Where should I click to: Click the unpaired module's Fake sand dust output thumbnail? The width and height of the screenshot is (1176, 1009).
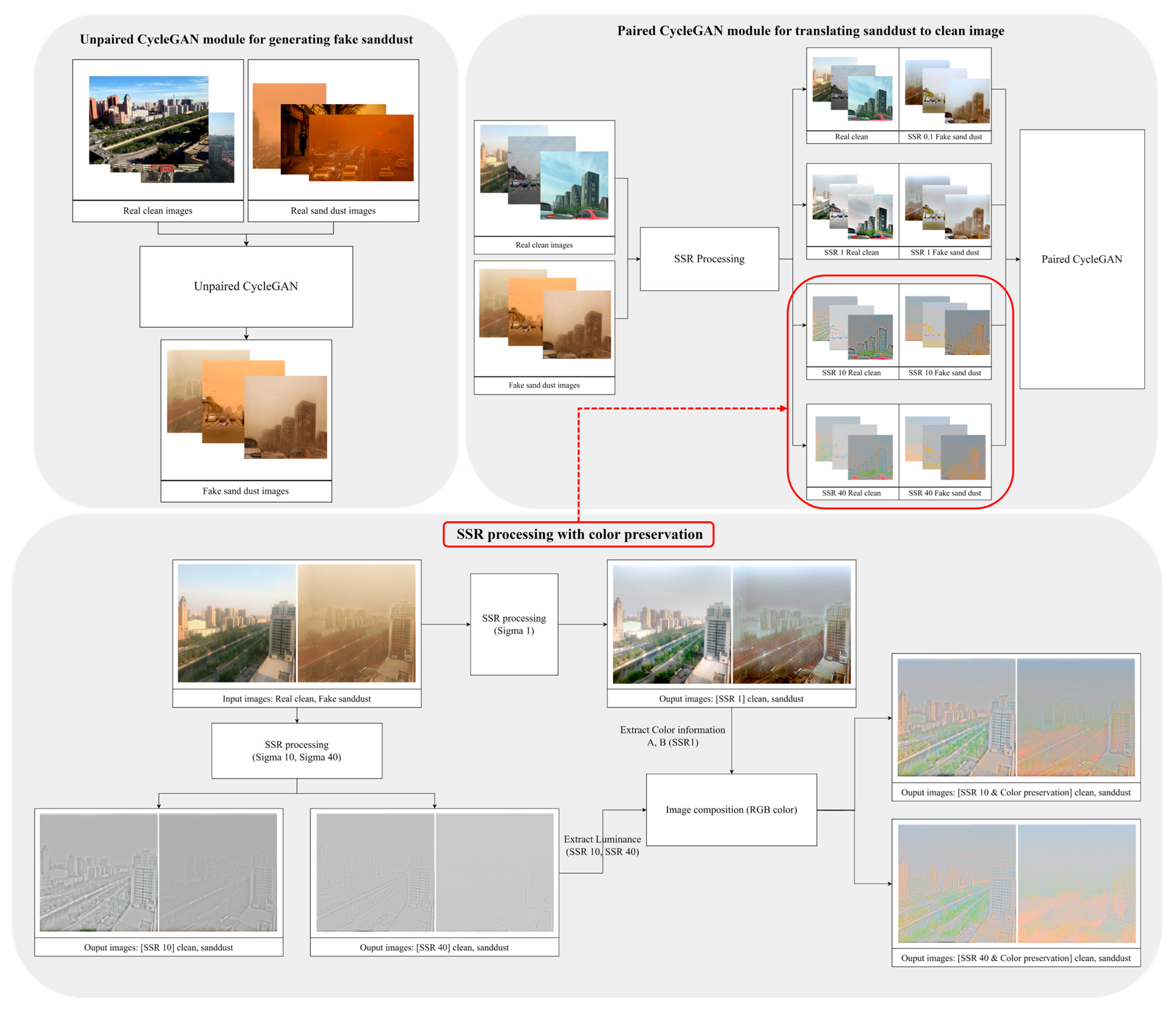click(x=246, y=405)
